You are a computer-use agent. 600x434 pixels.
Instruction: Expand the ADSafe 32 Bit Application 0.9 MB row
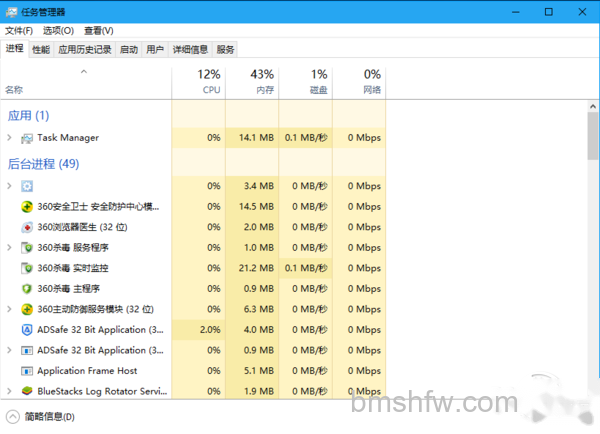pyautogui.click(x=10, y=350)
